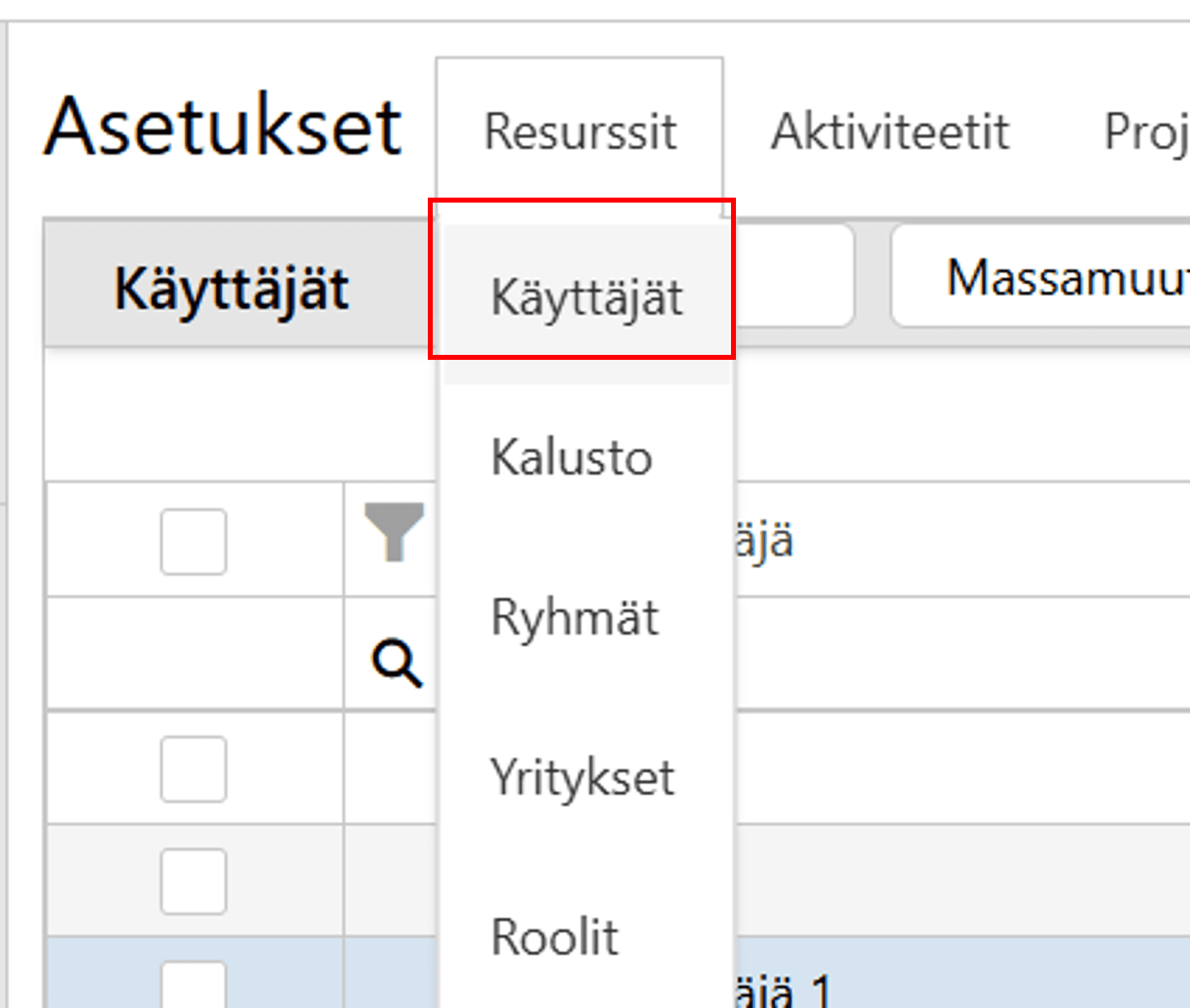Open the partially visible Proj tab

point(1144,132)
